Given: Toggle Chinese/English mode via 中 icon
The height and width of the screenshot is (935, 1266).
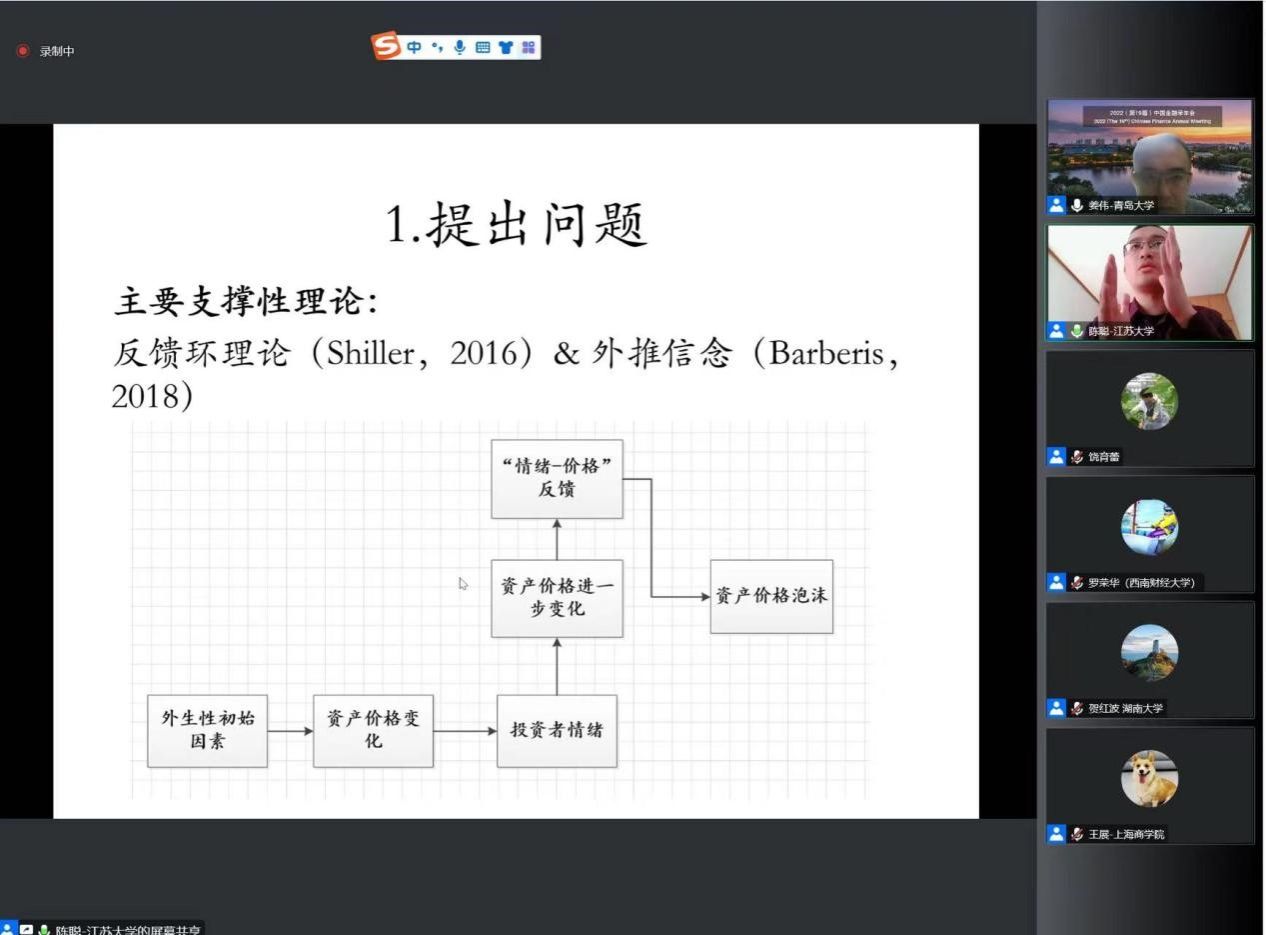Looking at the screenshot, I should coord(414,47).
